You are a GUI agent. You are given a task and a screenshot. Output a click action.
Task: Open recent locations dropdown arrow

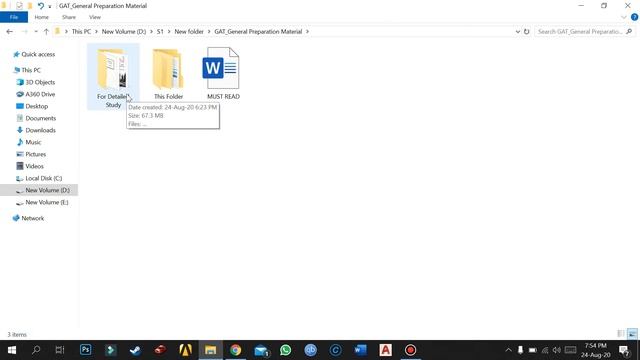point(36,31)
